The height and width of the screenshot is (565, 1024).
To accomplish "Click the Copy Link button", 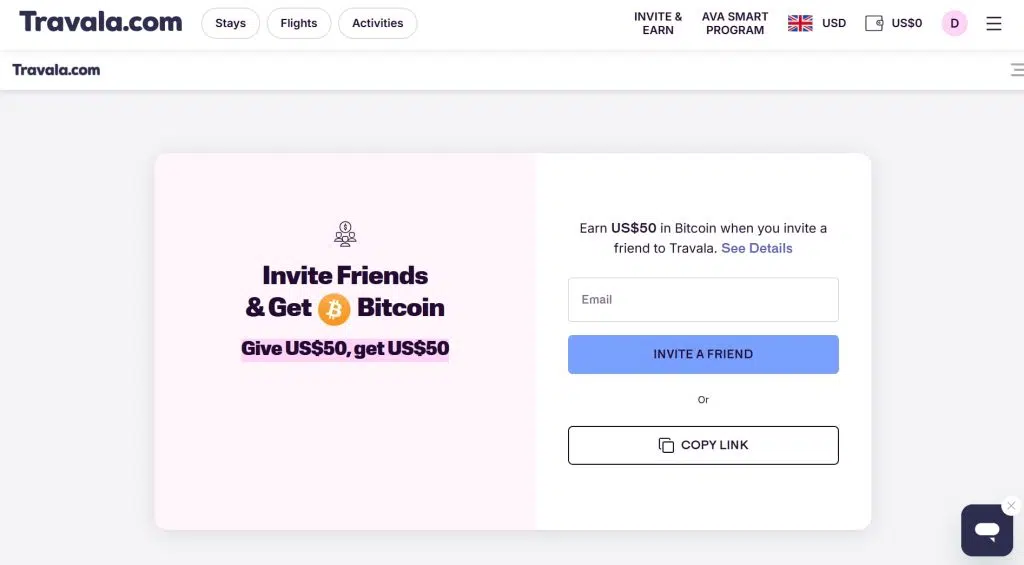I will click(703, 445).
